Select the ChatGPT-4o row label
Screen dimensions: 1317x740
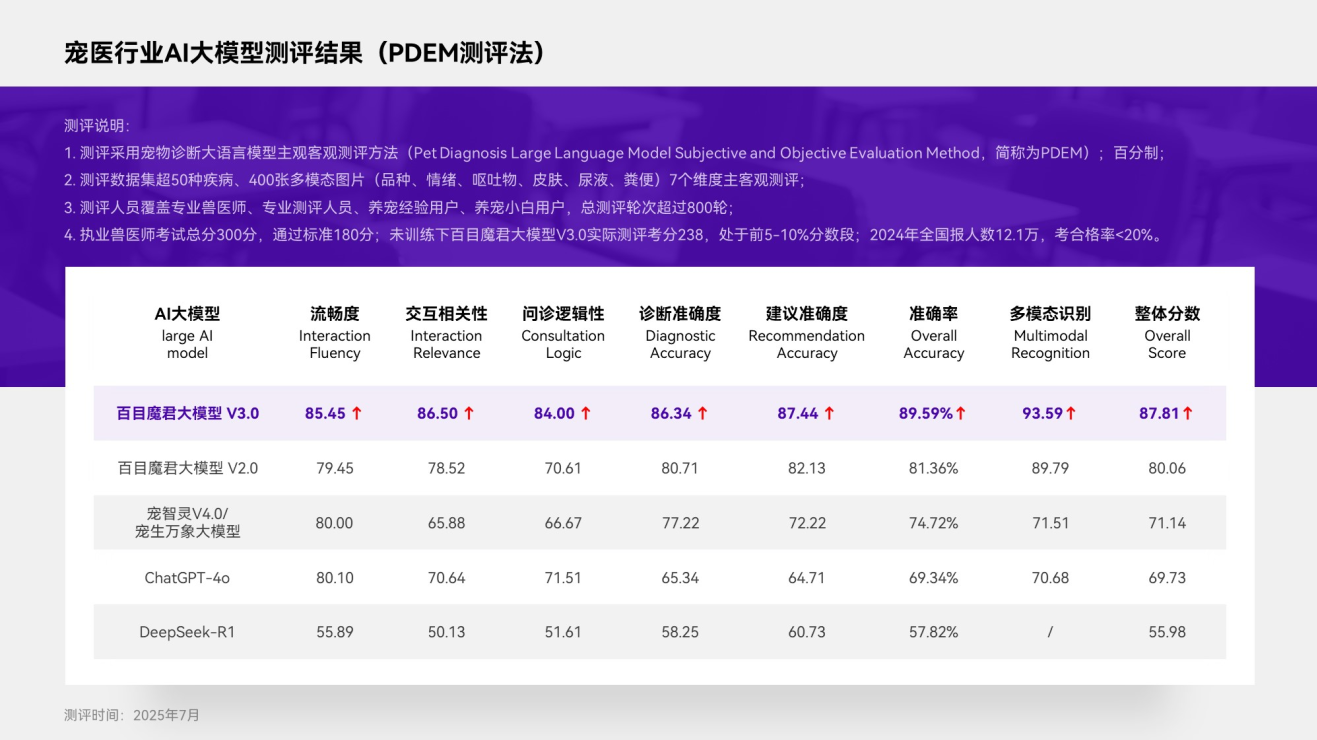point(187,578)
